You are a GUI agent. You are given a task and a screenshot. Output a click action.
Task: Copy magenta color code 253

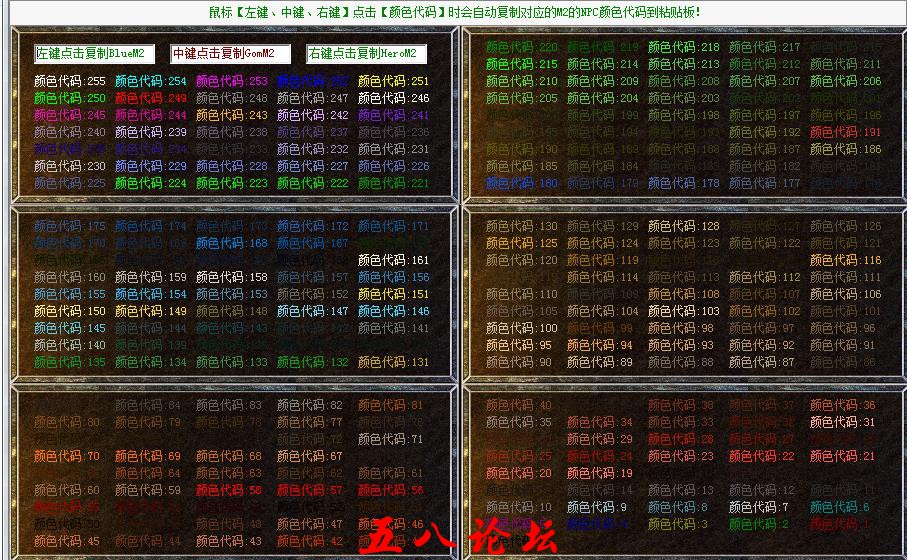point(232,81)
